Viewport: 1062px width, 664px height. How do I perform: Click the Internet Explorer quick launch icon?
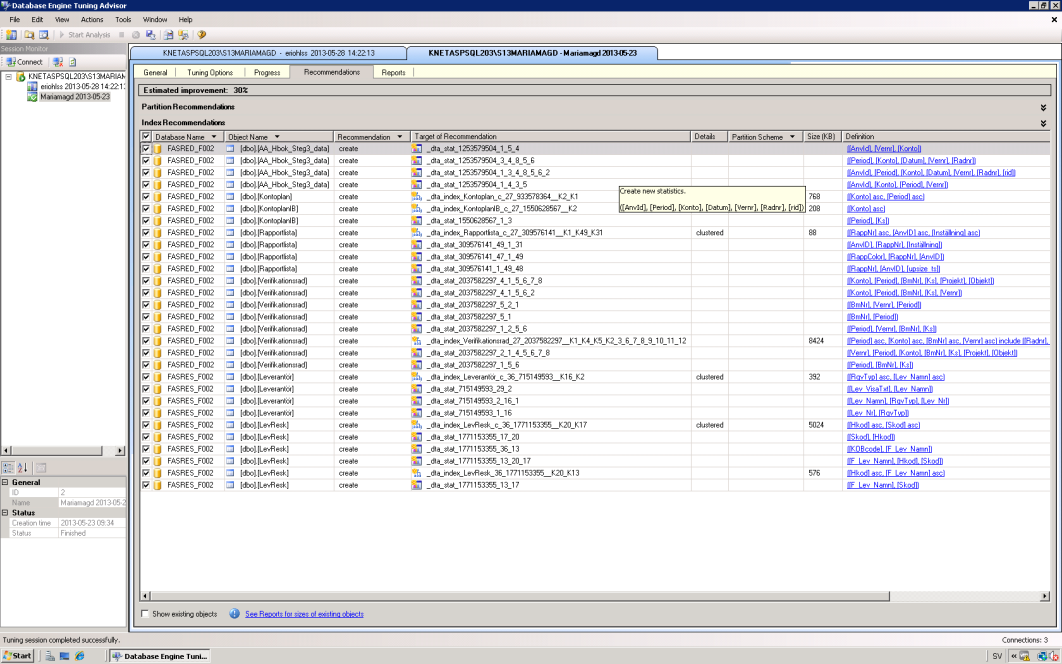click(79, 656)
